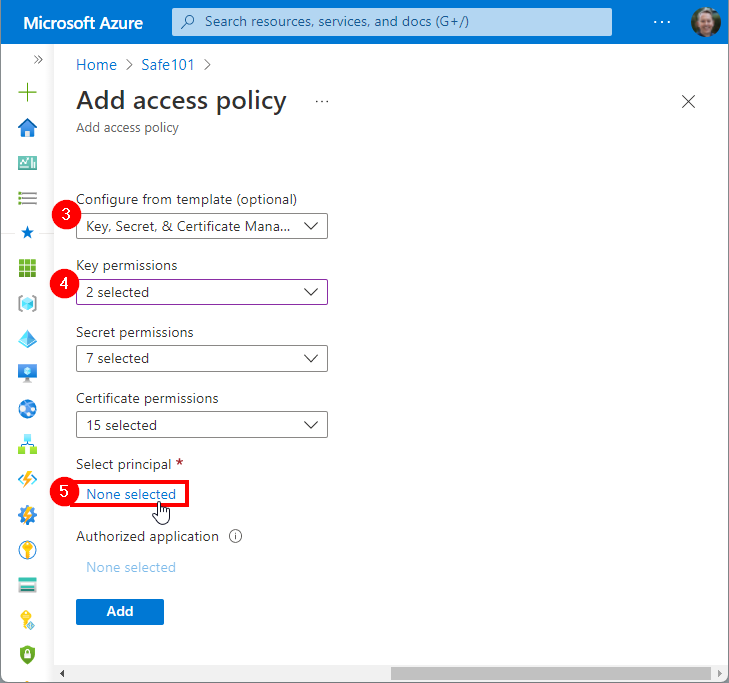Open the Configure from template dropdown
Image resolution: width=729 pixels, height=683 pixels.
coord(201,226)
